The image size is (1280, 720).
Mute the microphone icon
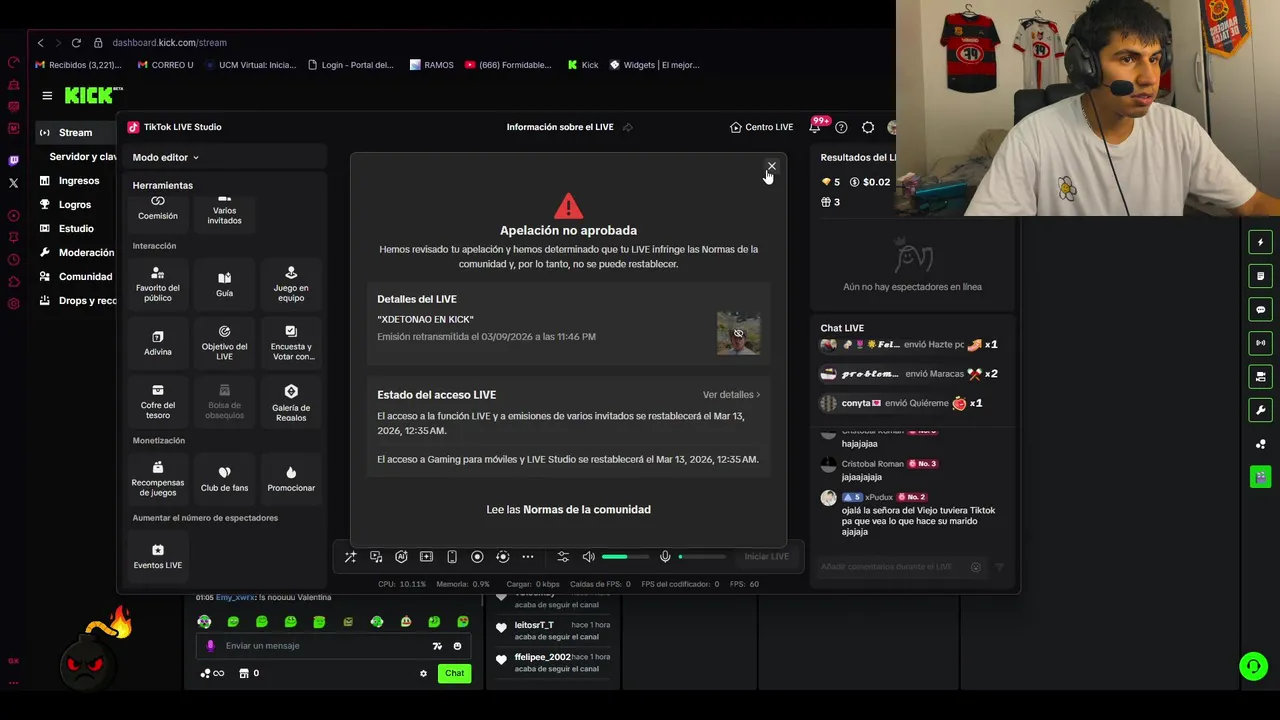pos(665,557)
